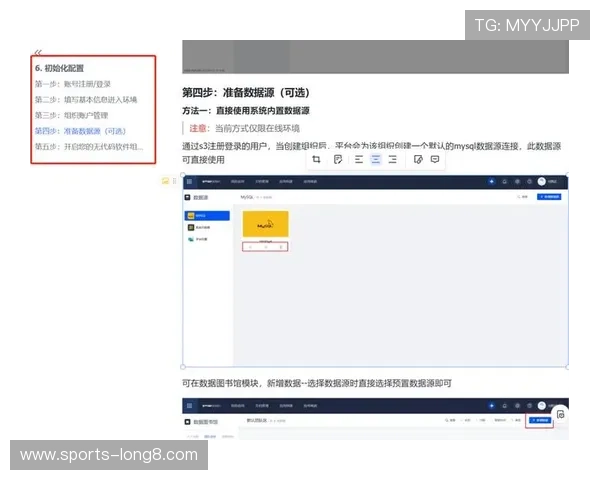The image size is (600, 480).
Task: Click the edit note icon next to crop
Action: click(x=338, y=159)
